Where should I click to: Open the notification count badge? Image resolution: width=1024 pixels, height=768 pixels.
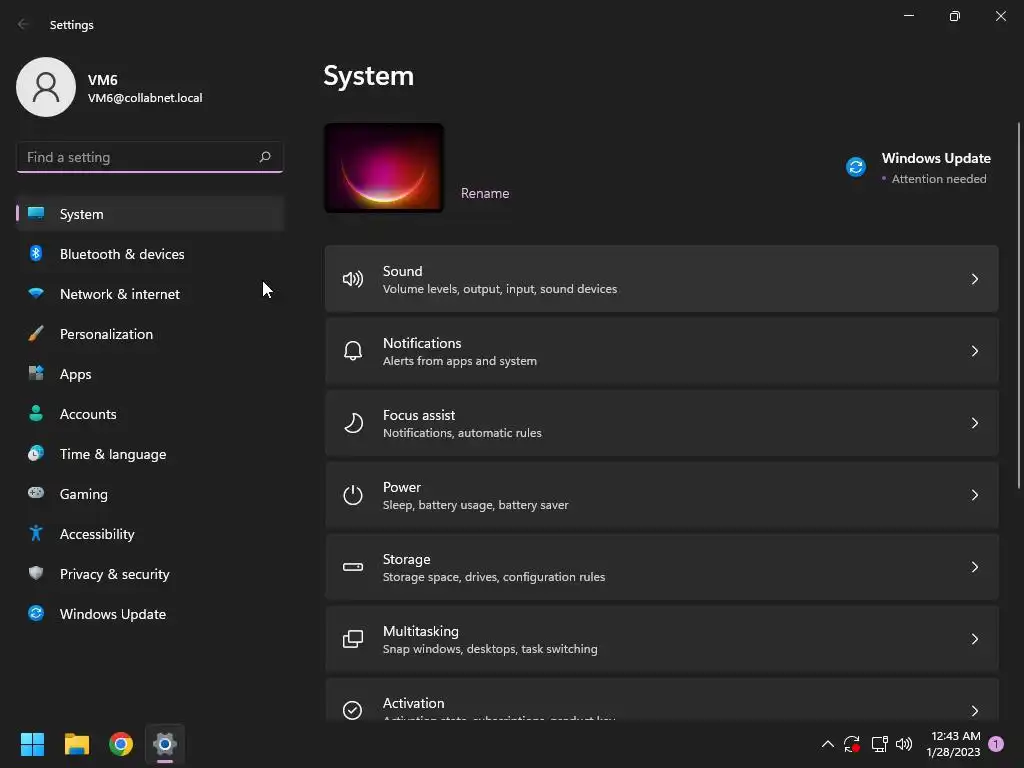[x=996, y=744]
